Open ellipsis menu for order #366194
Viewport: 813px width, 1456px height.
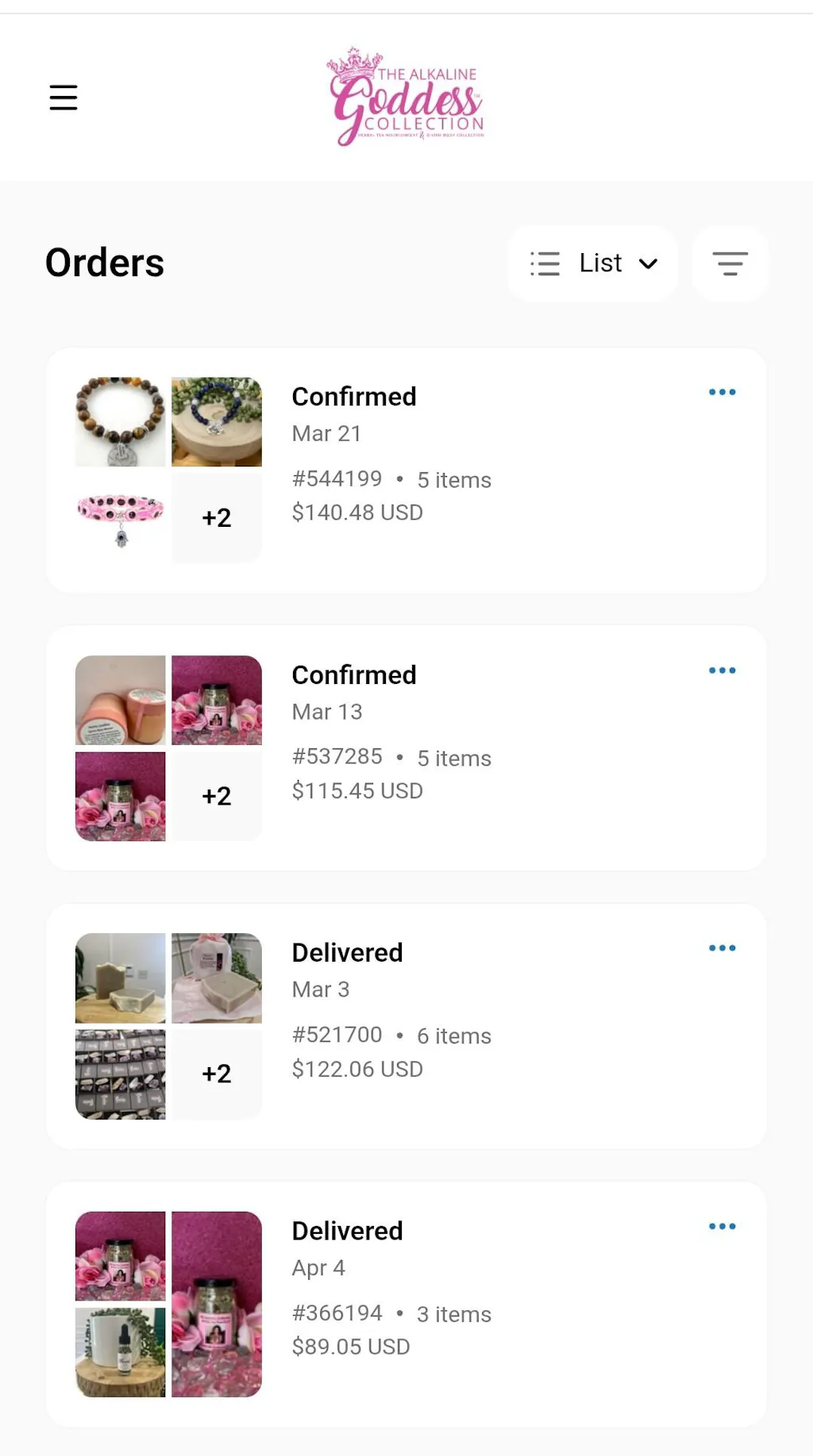(x=722, y=1227)
